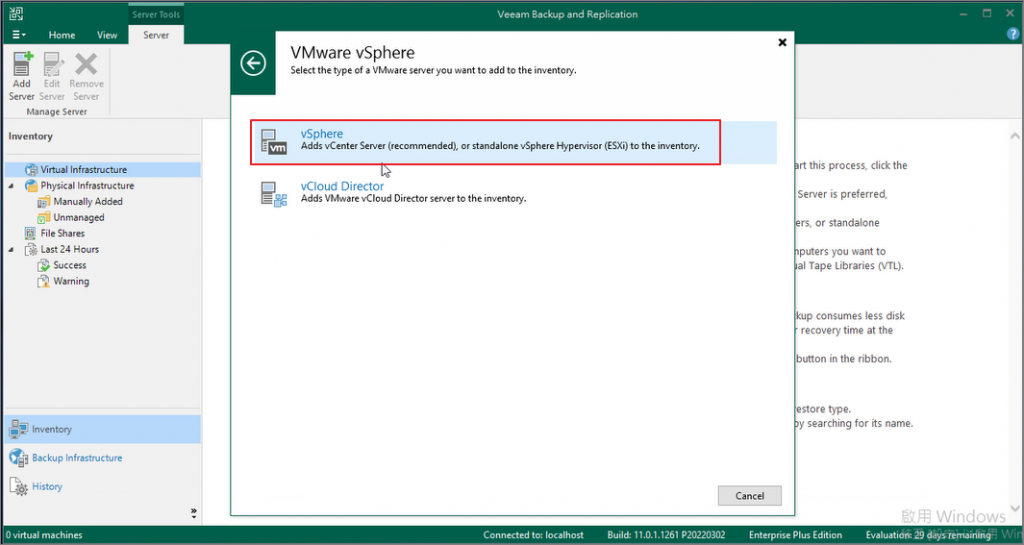Choose the vCloud Director link title
The width and height of the screenshot is (1024, 545).
(x=342, y=186)
